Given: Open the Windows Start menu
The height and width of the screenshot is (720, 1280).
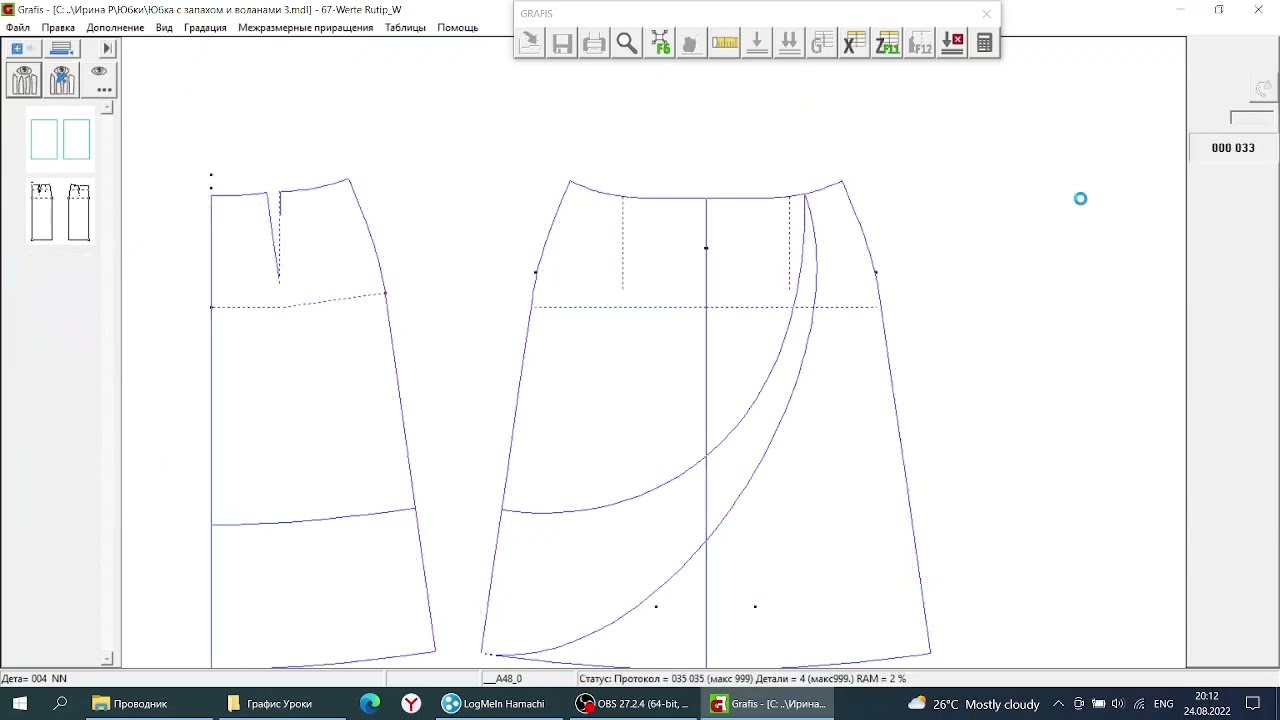Looking at the screenshot, I should [x=20, y=704].
